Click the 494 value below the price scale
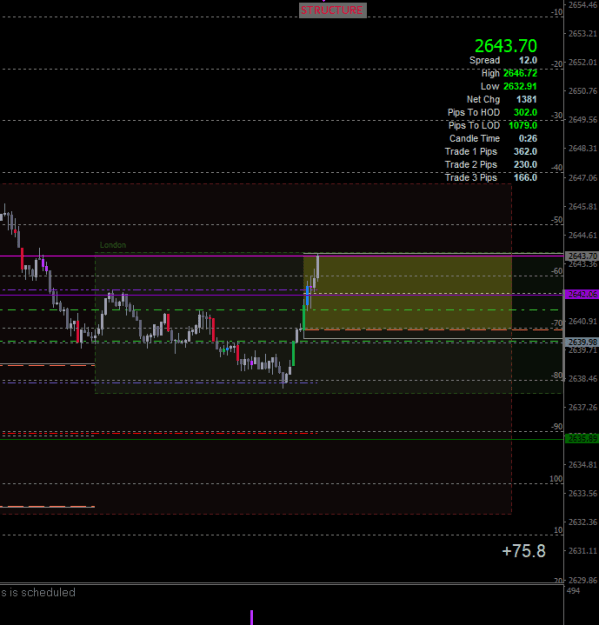This screenshot has width=599, height=625. pos(573,591)
